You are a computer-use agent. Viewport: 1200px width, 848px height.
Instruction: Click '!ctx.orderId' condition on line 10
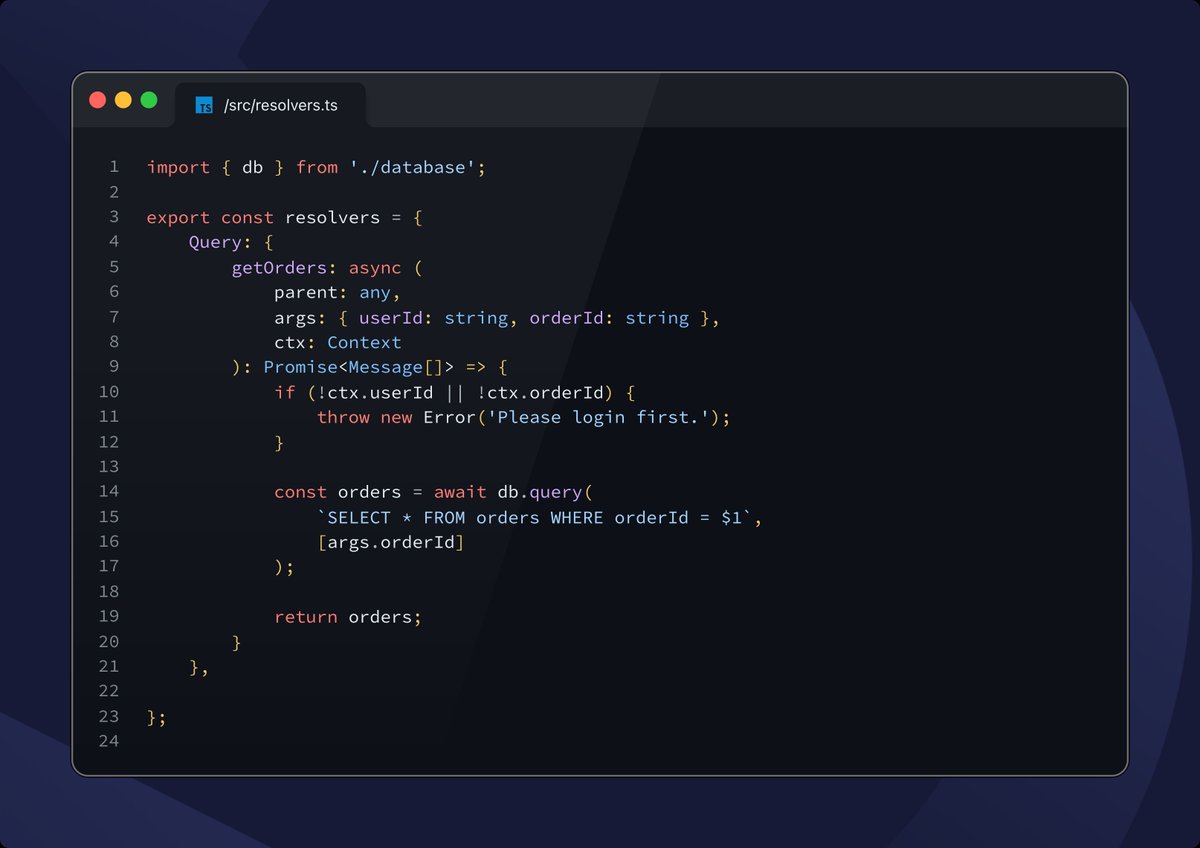(541, 392)
